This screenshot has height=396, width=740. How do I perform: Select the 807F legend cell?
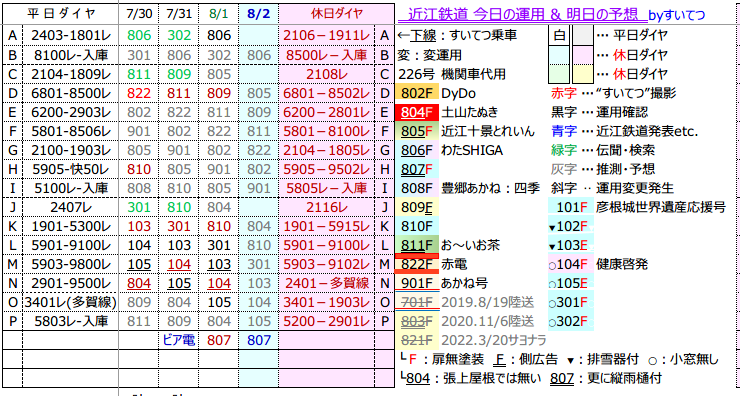tap(417, 169)
